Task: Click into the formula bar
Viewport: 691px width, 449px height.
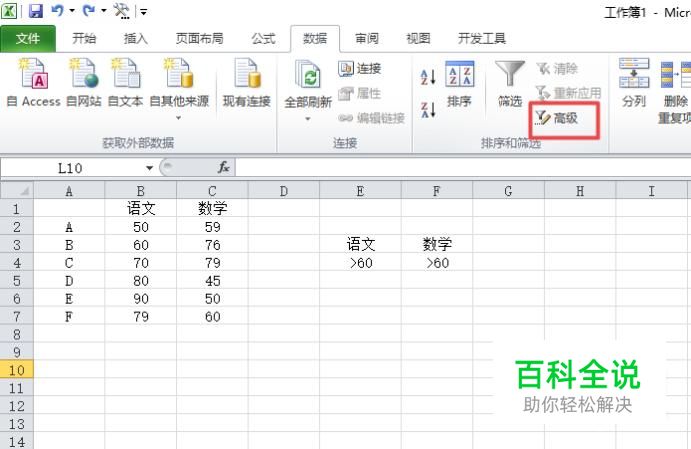Action: click(x=463, y=168)
